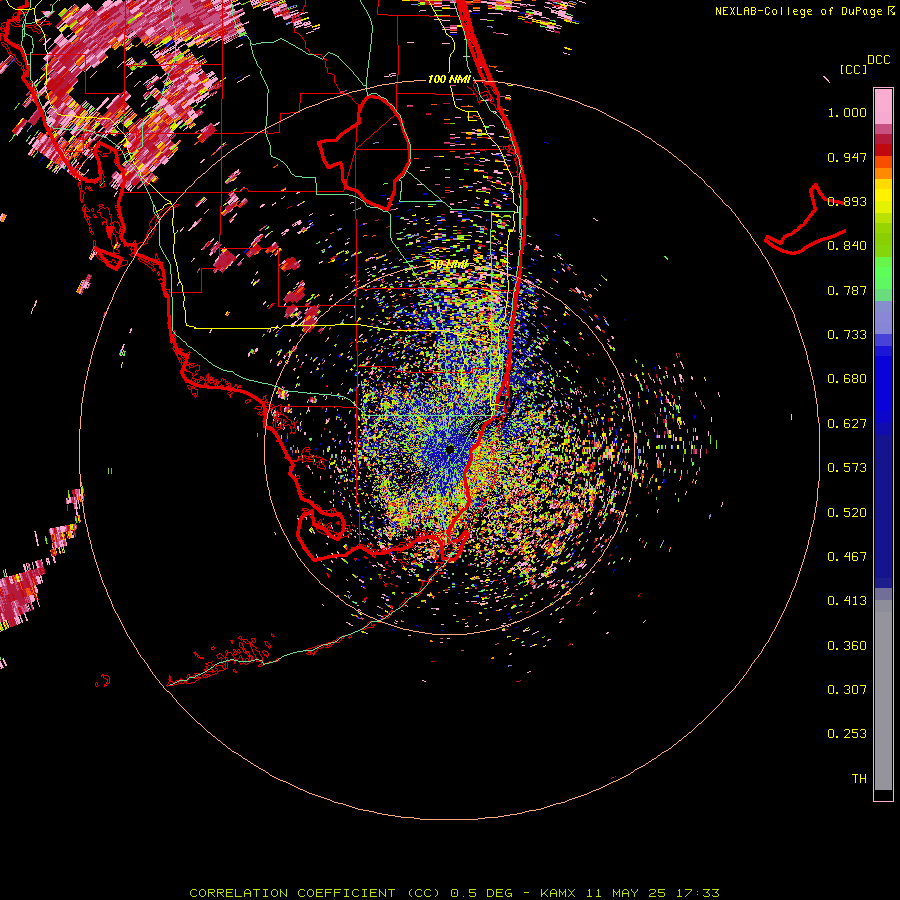Image resolution: width=900 pixels, height=900 pixels.
Task: Select the 0.520 legend value
Action: [847, 513]
